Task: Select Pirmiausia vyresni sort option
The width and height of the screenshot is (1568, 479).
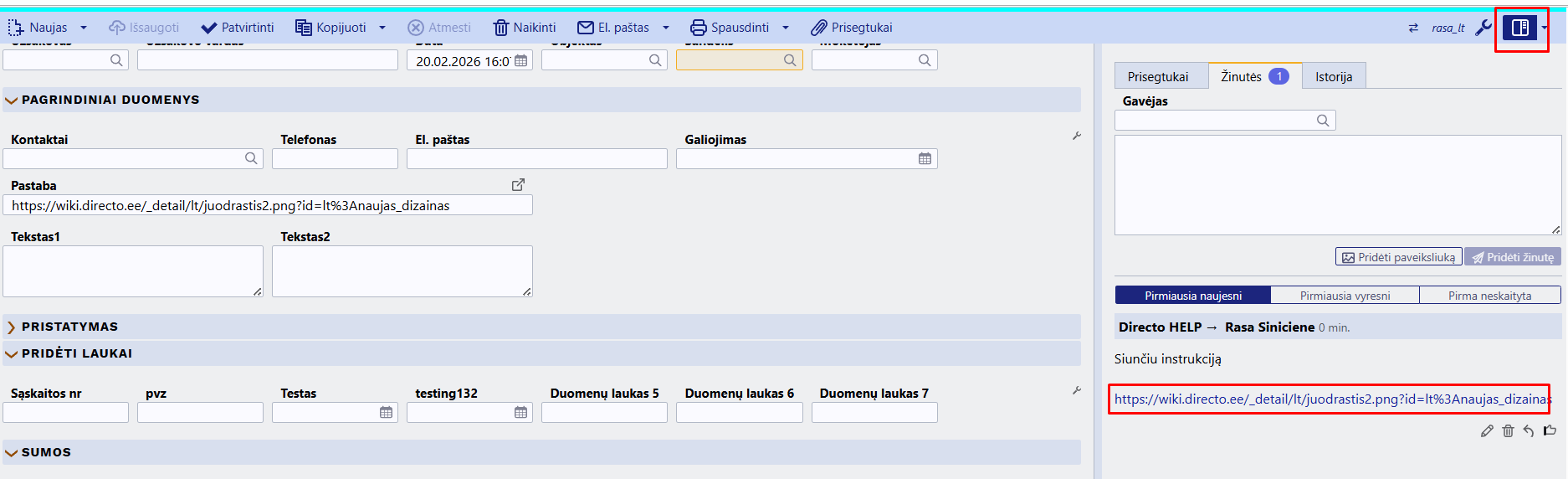Action: click(1345, 296)
